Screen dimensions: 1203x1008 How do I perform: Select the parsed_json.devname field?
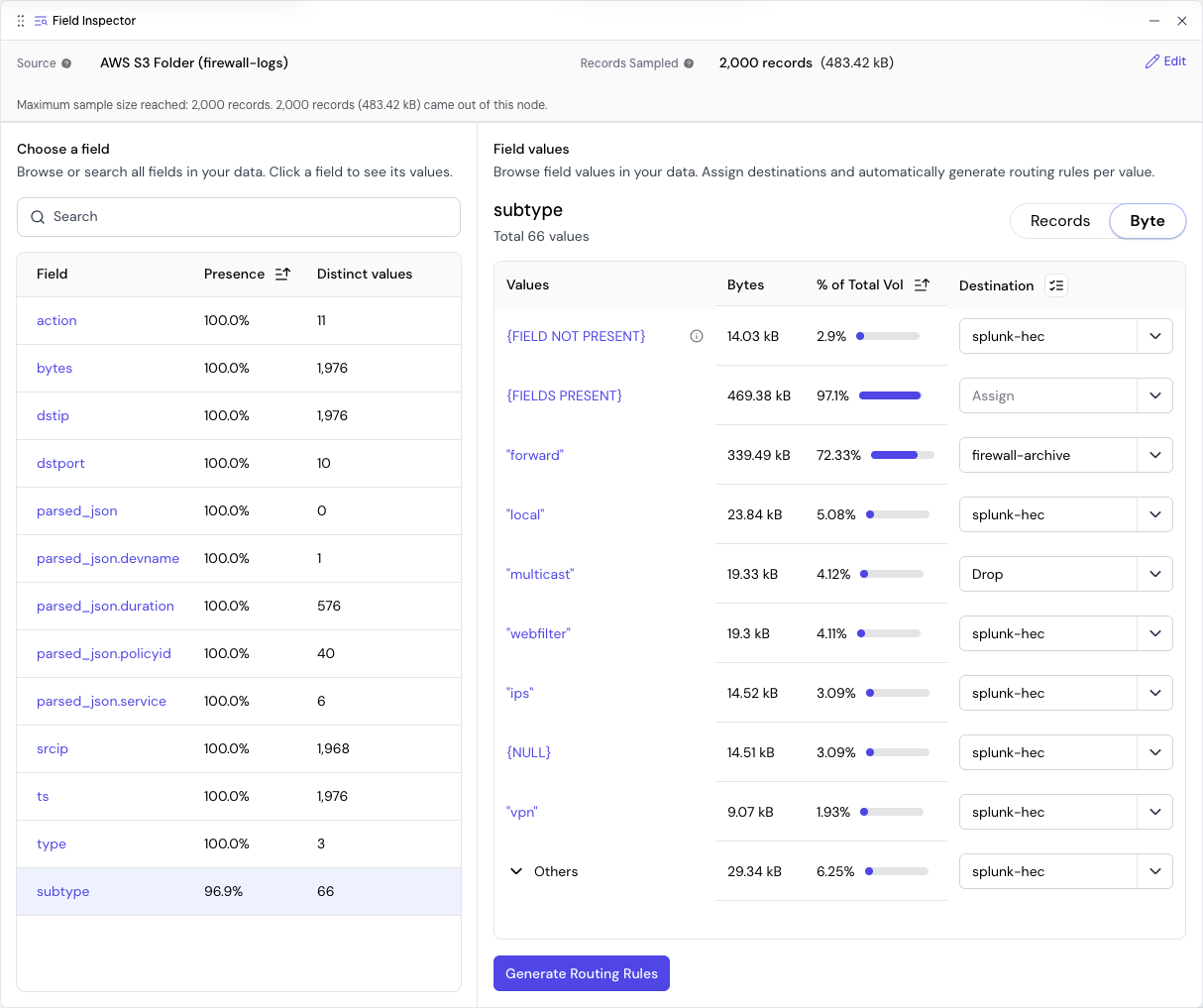pos(108,558)
